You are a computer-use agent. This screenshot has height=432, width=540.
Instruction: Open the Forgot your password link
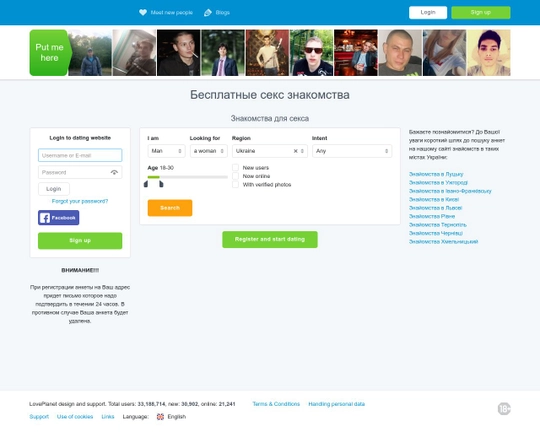pos(80,201)
